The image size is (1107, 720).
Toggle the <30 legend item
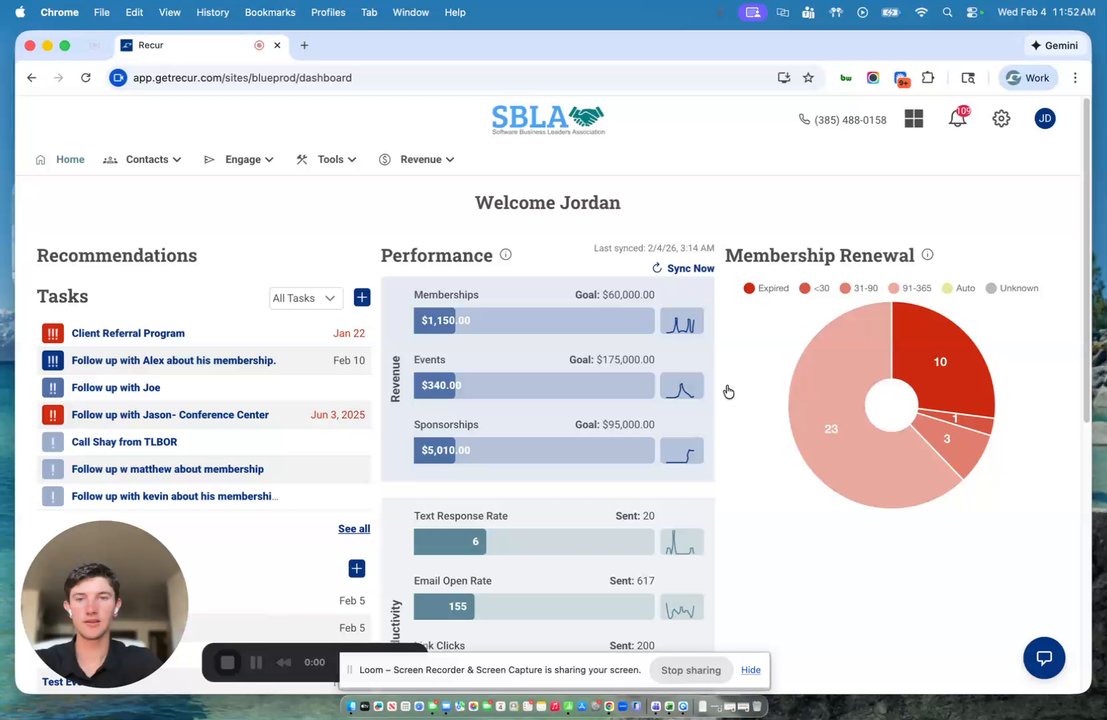814,288
